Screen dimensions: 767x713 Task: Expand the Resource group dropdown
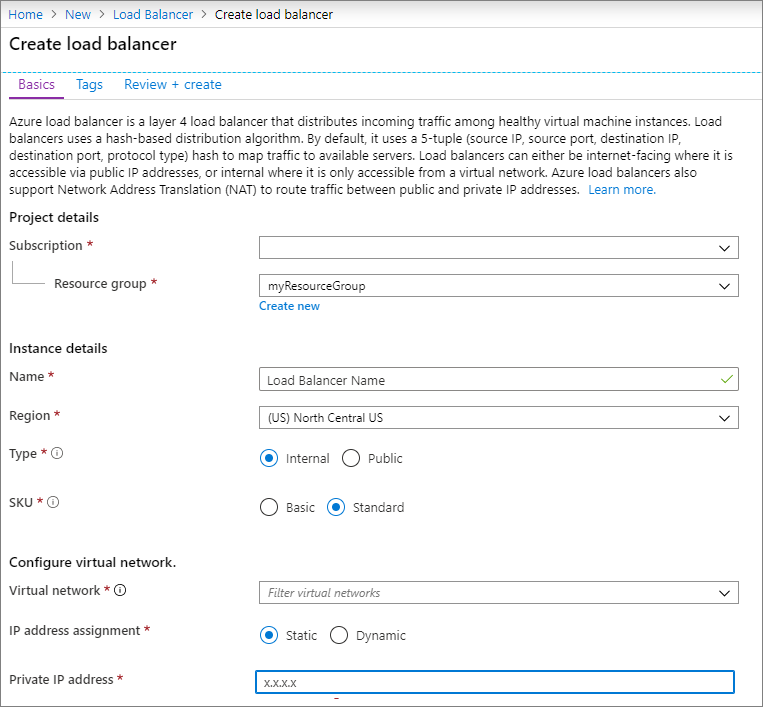[498, 286]
